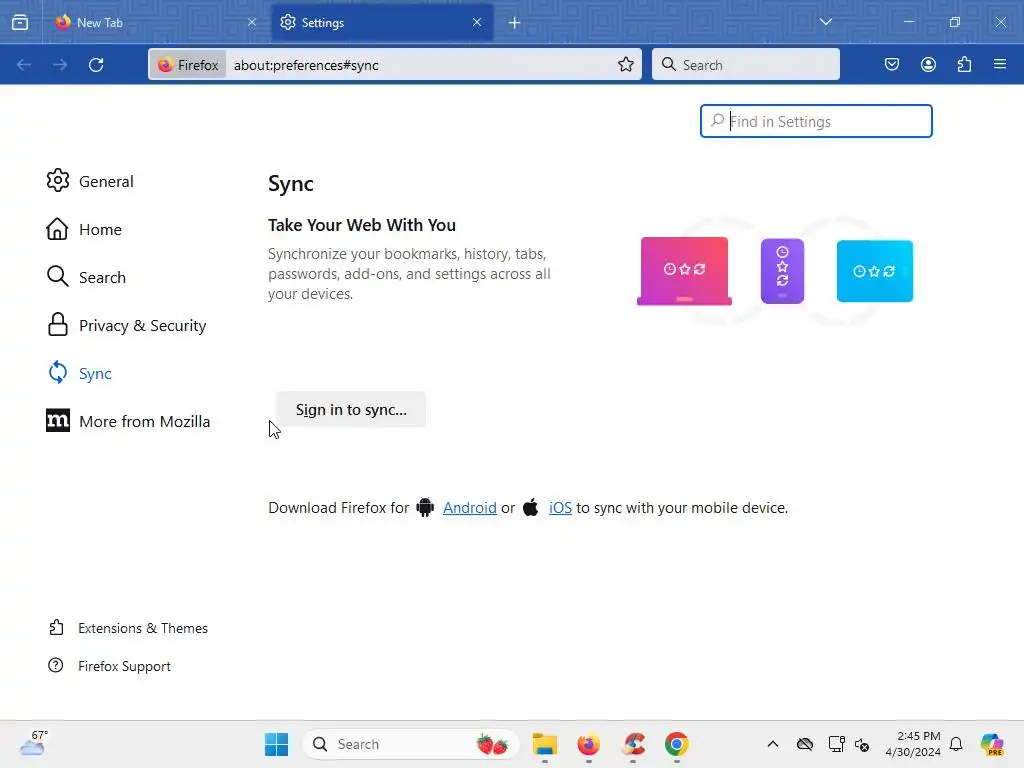Click the blue tablet sync illustration
Image resolution: width=1024 pixels, height=768 pixels.
point(875,271)
